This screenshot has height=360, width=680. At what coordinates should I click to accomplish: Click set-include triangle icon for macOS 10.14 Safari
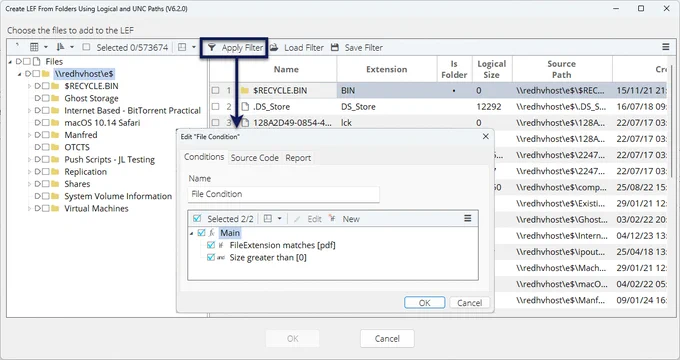[37, 123]
